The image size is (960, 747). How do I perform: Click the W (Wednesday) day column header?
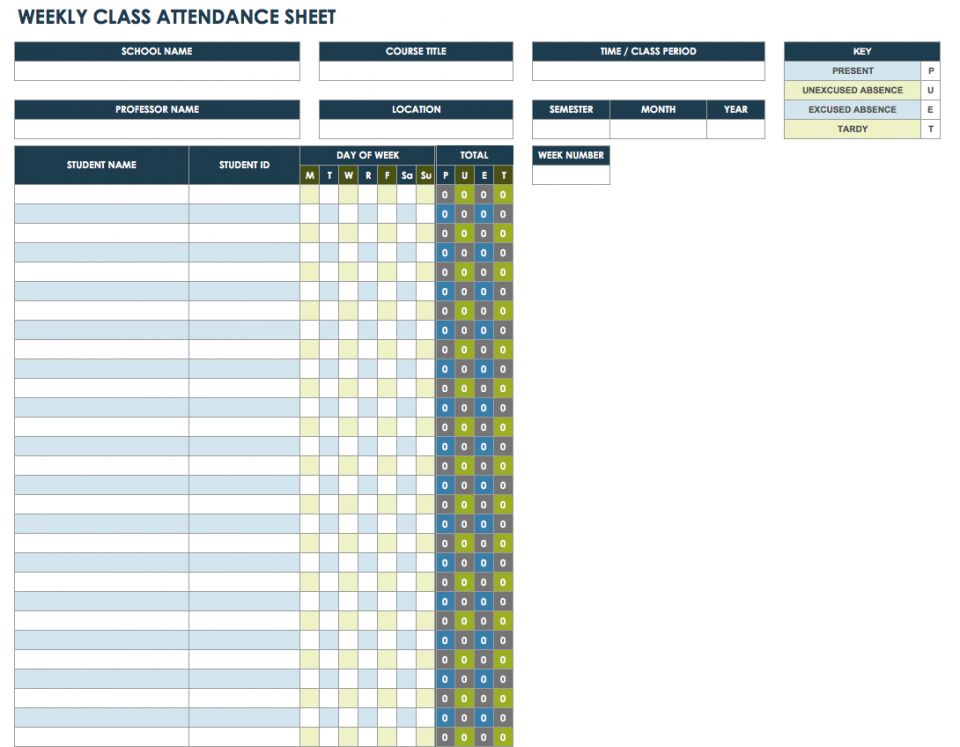348,175
